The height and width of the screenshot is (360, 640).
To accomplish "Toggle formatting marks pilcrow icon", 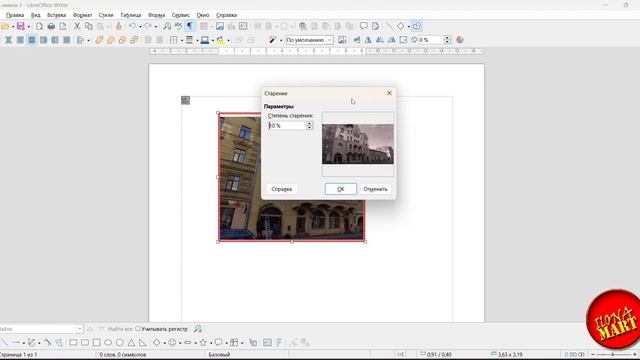I will point(190,27).
